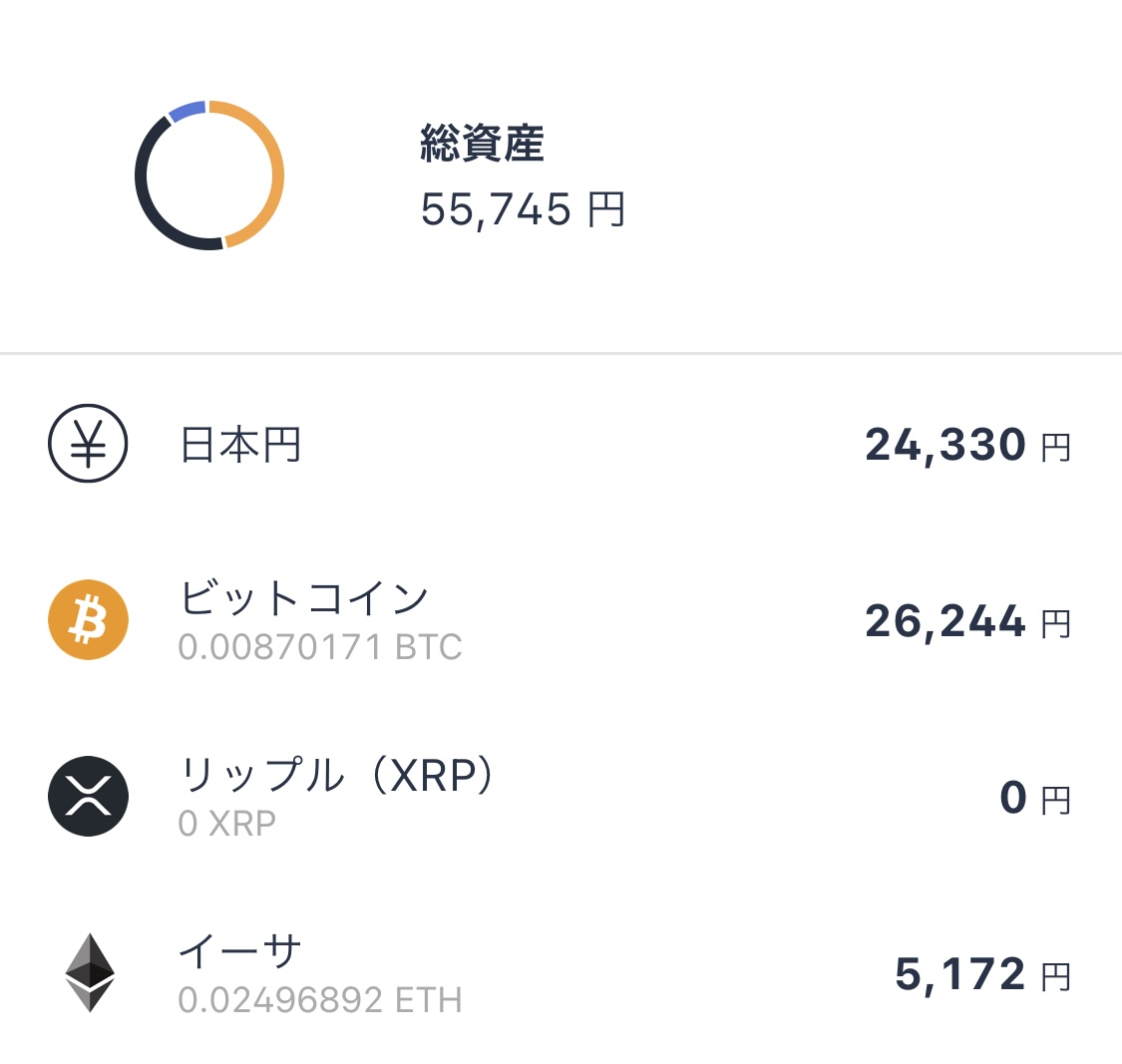Tap the black XRP Ripple logo icon
The height and width of the screenshot is (1064, 1122).
click(88, 796)
